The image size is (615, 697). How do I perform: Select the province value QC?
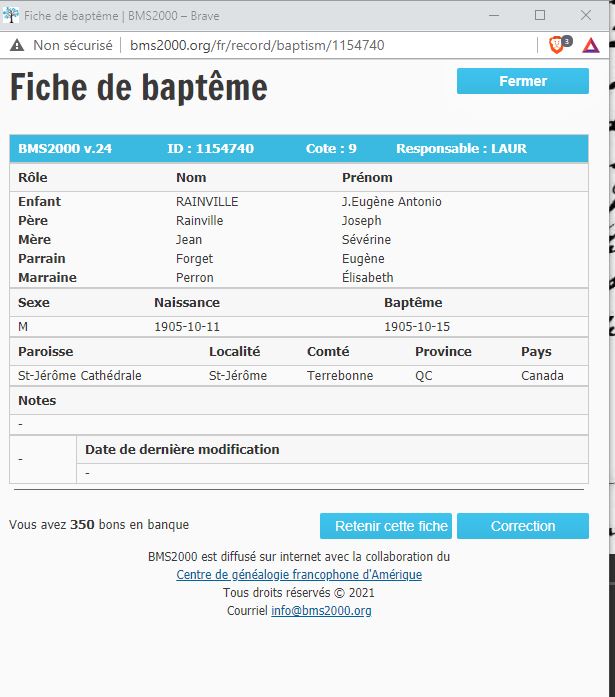point(423,376)
